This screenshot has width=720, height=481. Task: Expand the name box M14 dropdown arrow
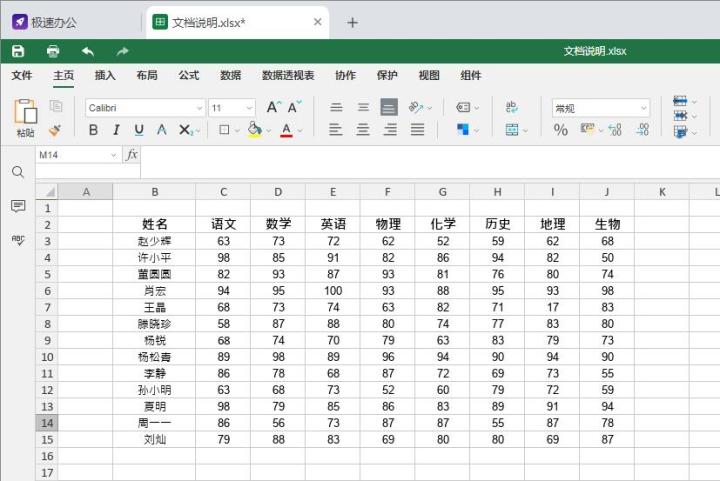(113, 155)
